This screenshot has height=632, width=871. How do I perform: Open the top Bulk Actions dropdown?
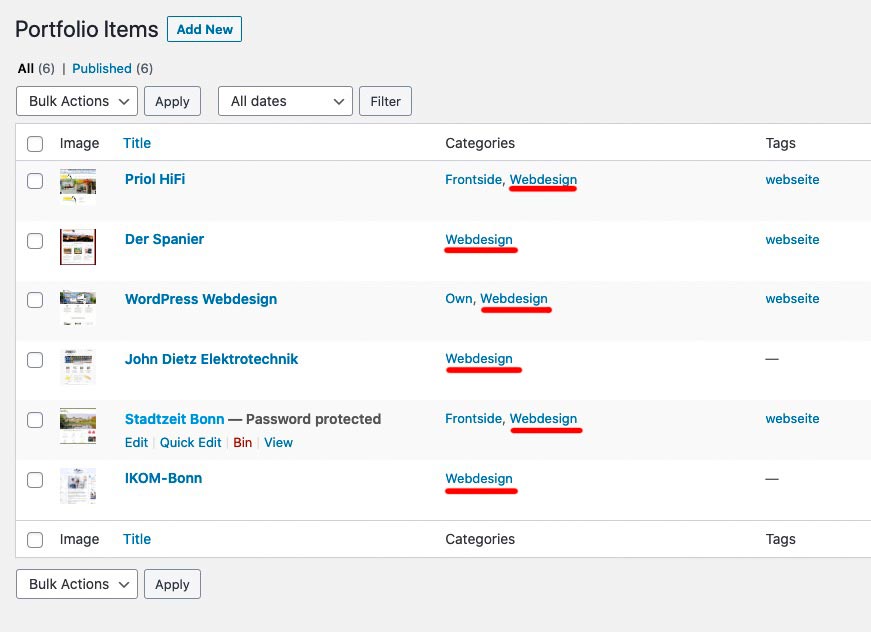tap(77, 101)
